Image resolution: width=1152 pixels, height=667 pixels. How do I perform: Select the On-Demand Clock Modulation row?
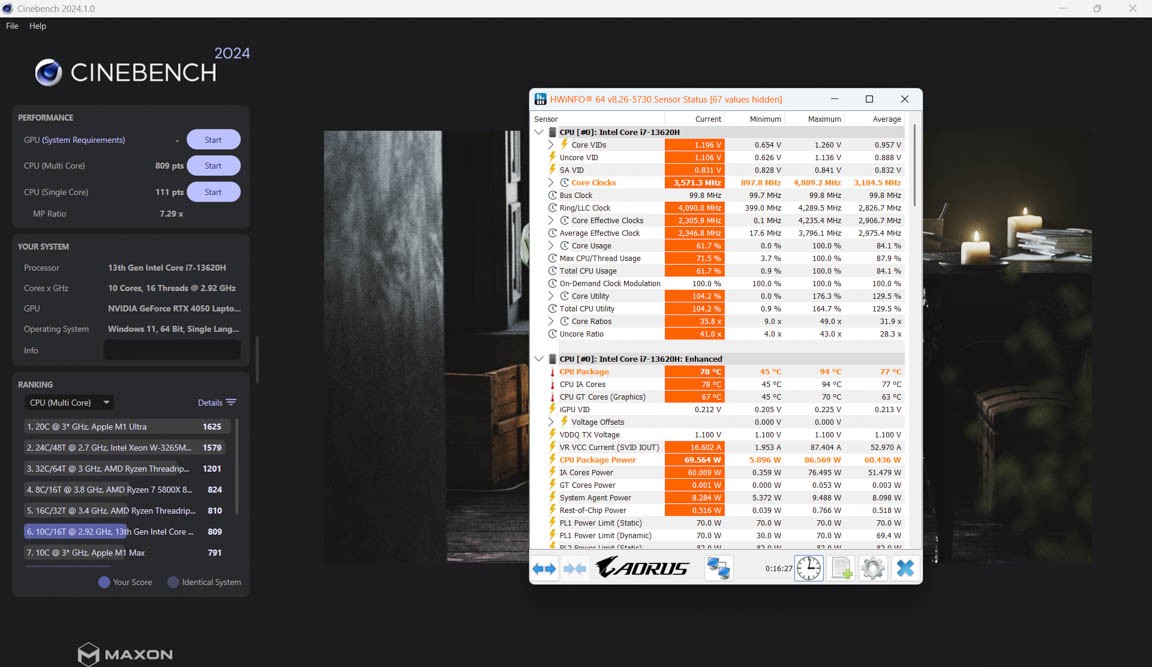[719, 284]
